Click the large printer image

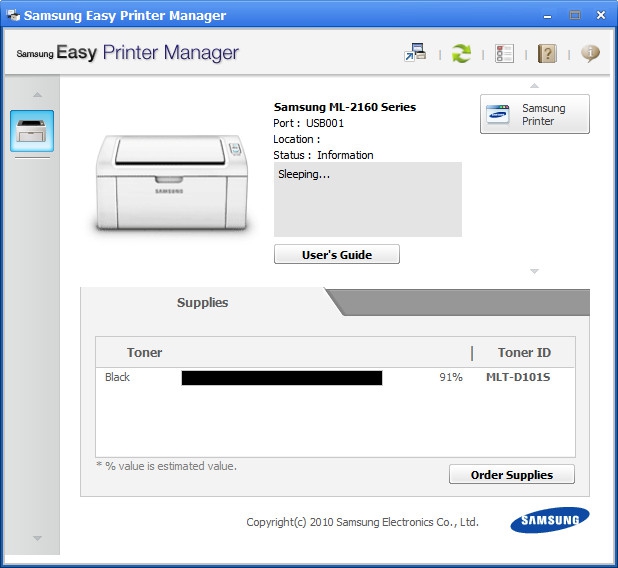pyautogui.click(x=172, y=182)
